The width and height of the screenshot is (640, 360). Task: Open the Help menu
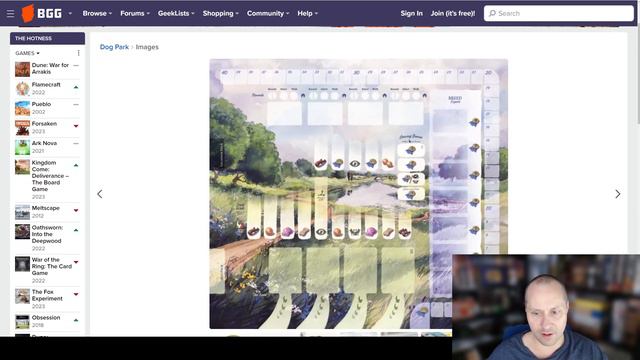point(307,13)
